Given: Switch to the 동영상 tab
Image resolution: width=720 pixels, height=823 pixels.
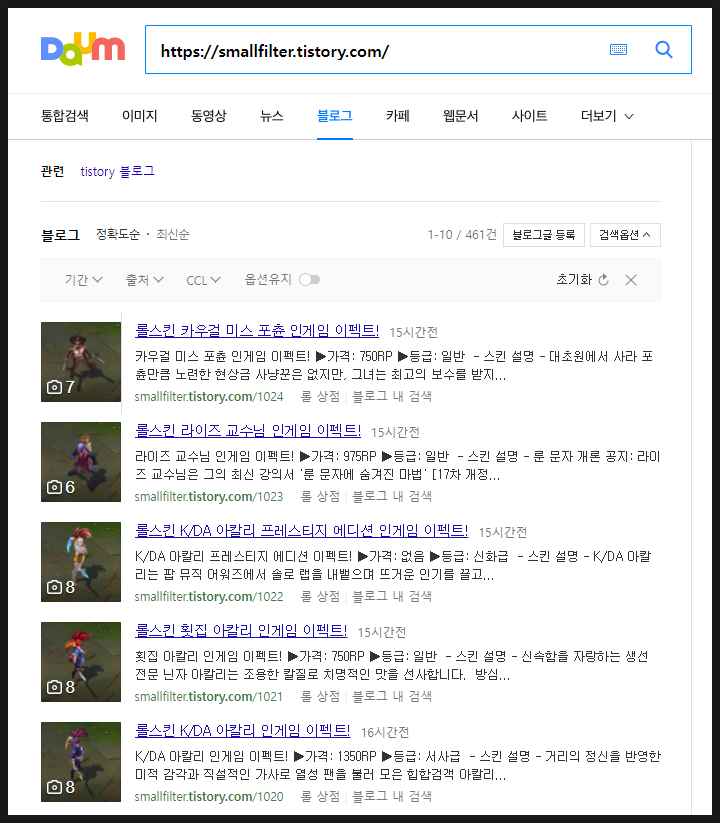Looking at the screenshot, I should tap(208, 116).
